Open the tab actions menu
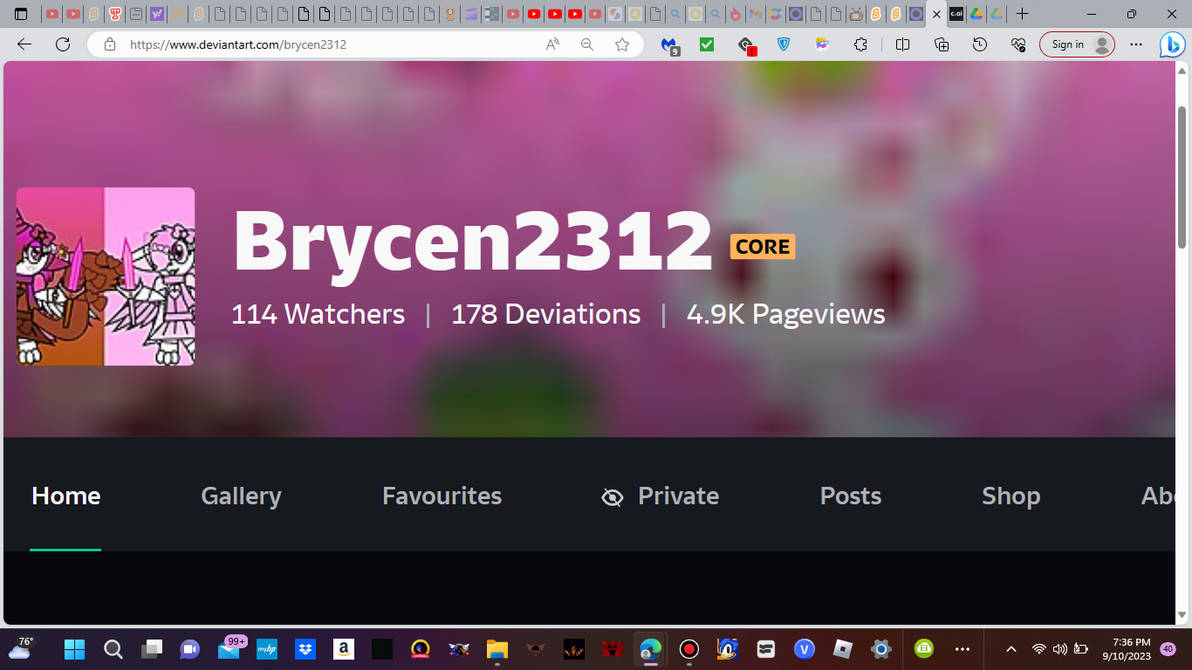The image size is (1192, 670). [21, 14]
